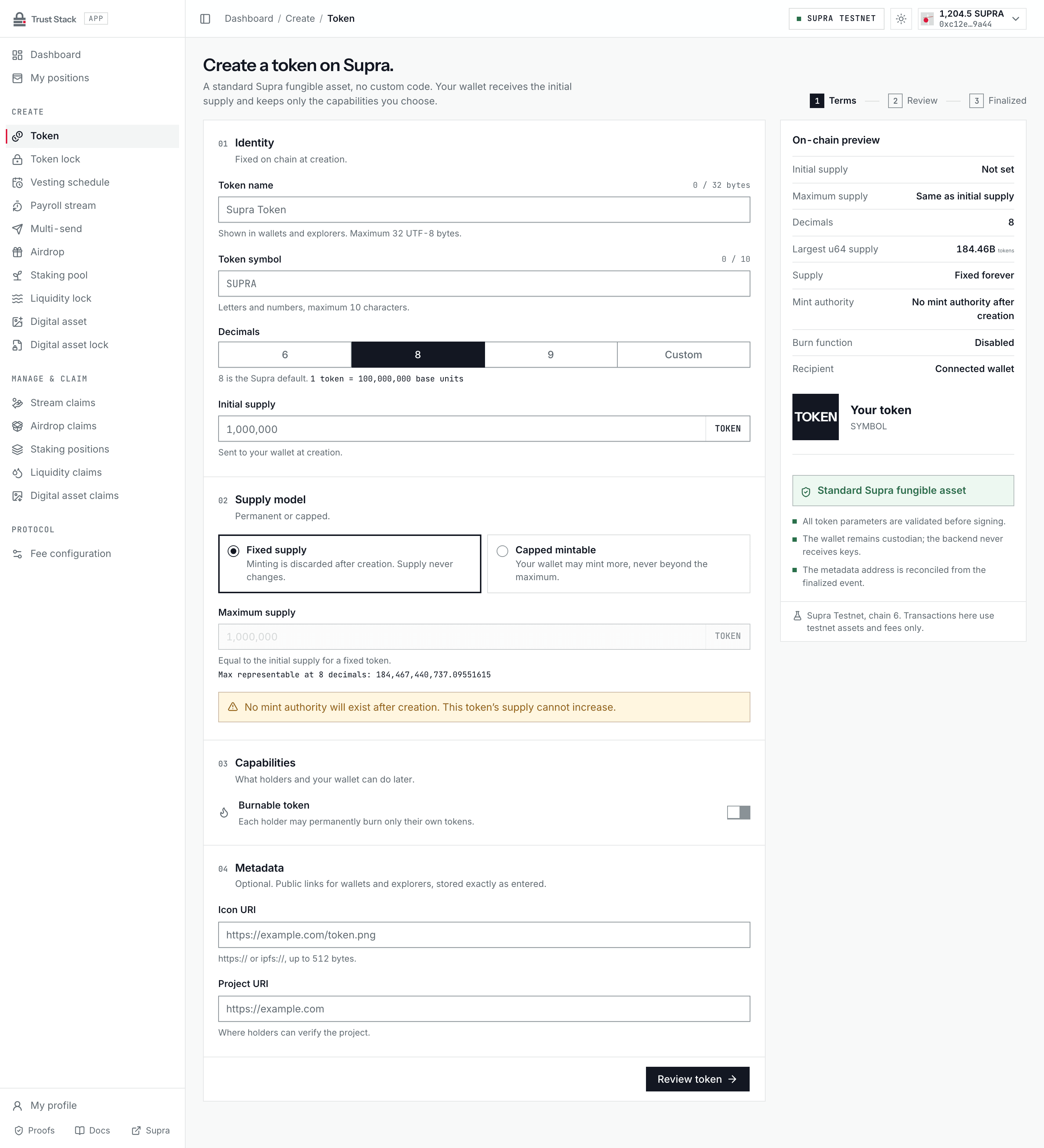Click the Standard Supra fungible asset badge
Image resolution: width=1044 pixels, height=1148 pixels.
(x=903, y=491)
